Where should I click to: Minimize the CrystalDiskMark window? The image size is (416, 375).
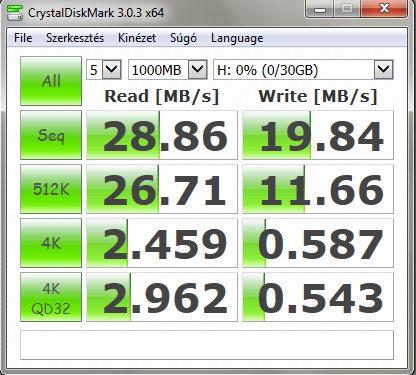click(x=319, y=9)
